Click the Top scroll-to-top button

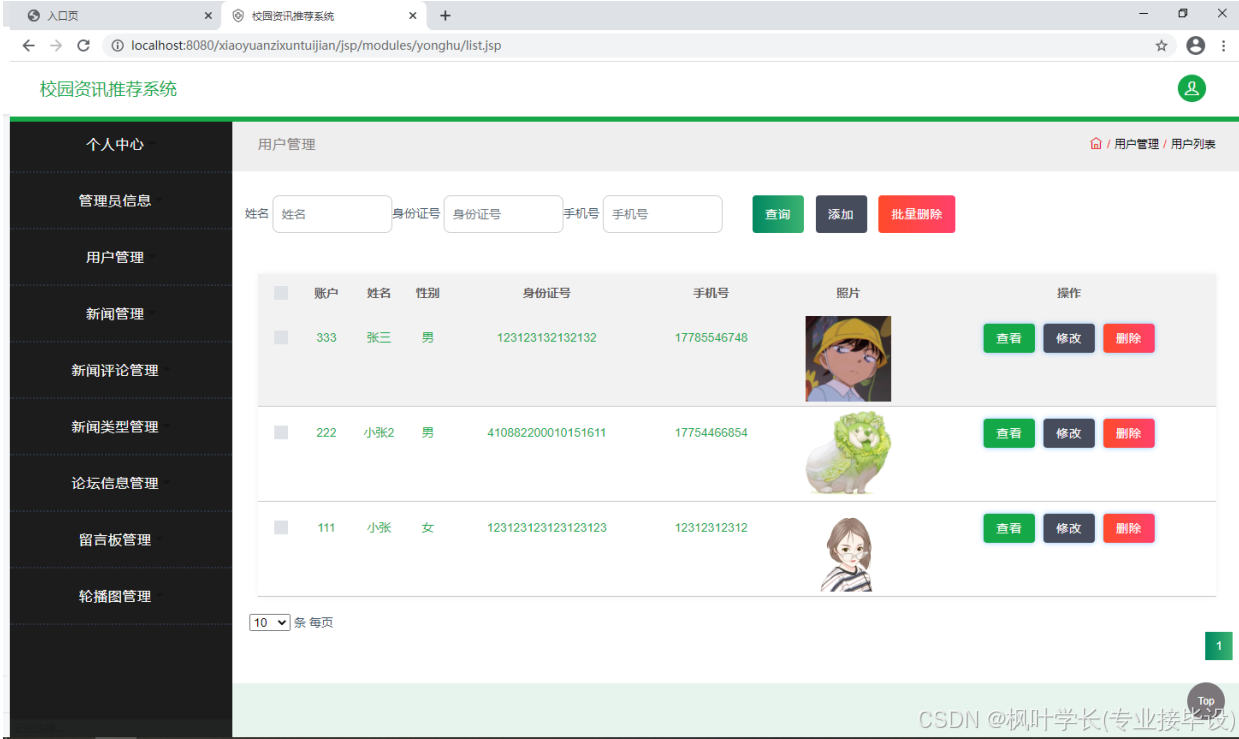coord(1206,700)
